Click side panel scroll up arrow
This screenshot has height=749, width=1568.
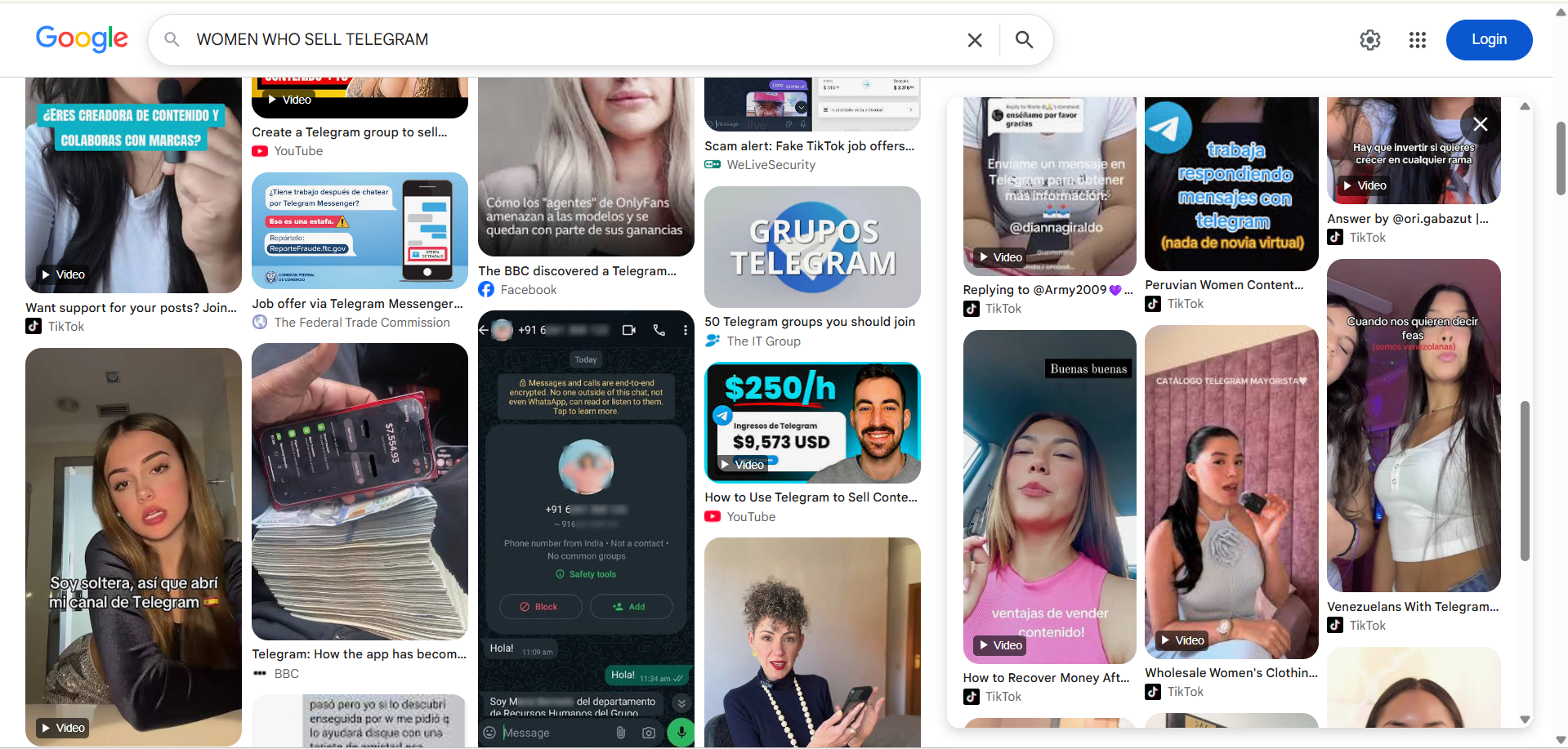tap(1525, 106)
